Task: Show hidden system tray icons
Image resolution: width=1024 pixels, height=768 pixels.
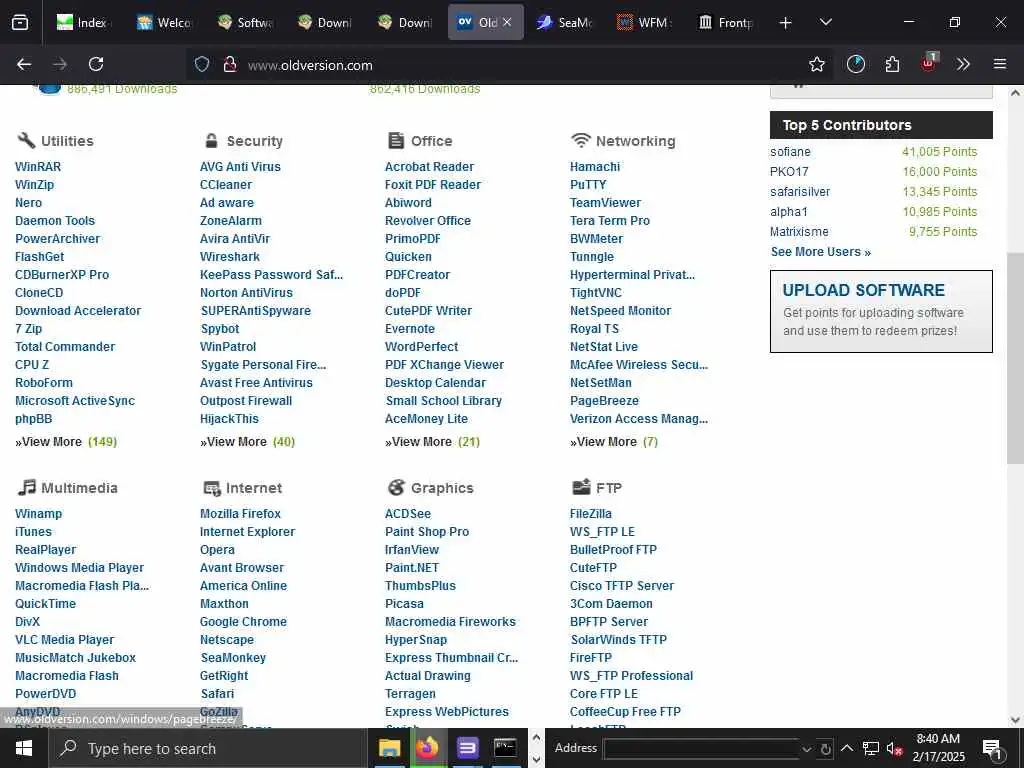Action: (x=846, y=748)
